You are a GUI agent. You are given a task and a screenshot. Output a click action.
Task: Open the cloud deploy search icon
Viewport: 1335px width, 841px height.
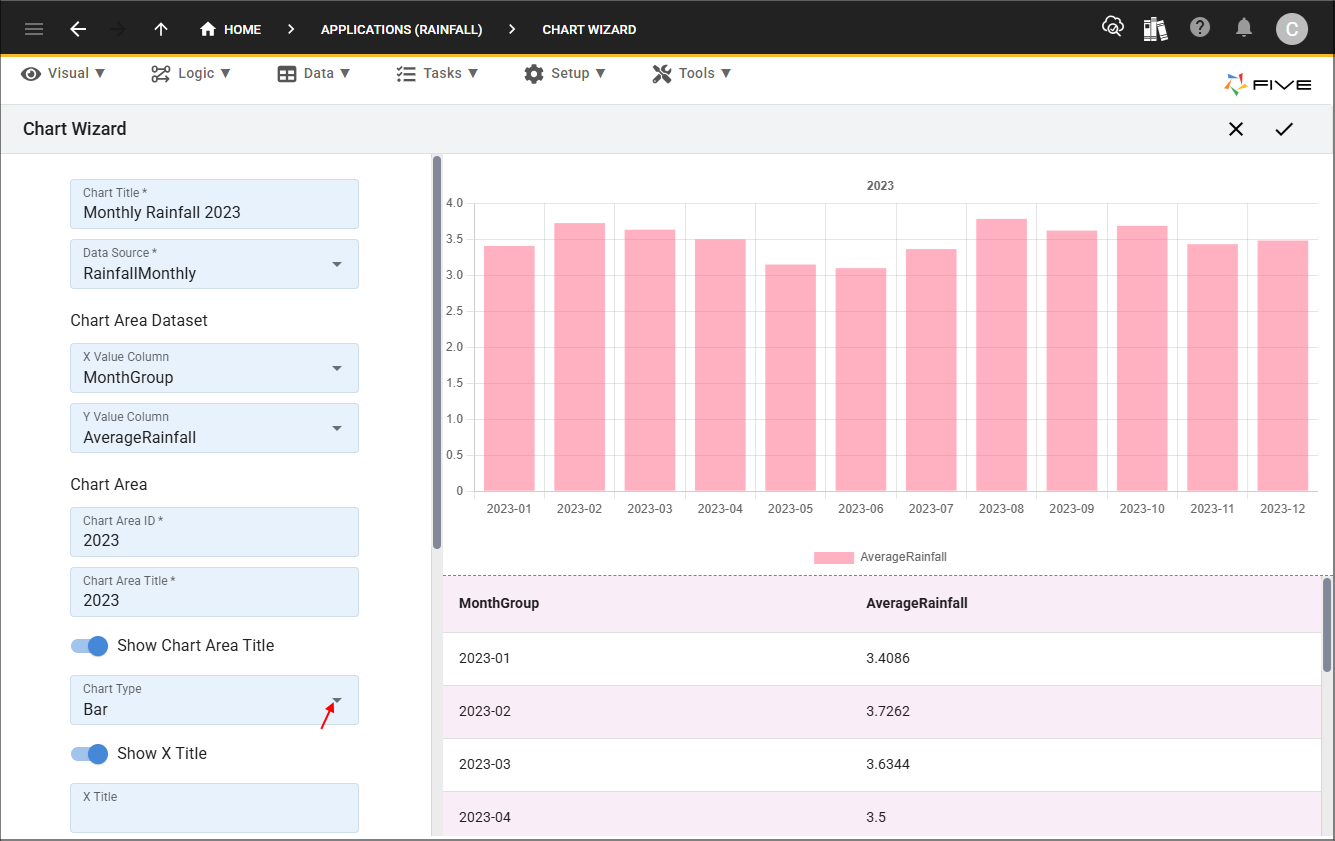point(1112,28)
